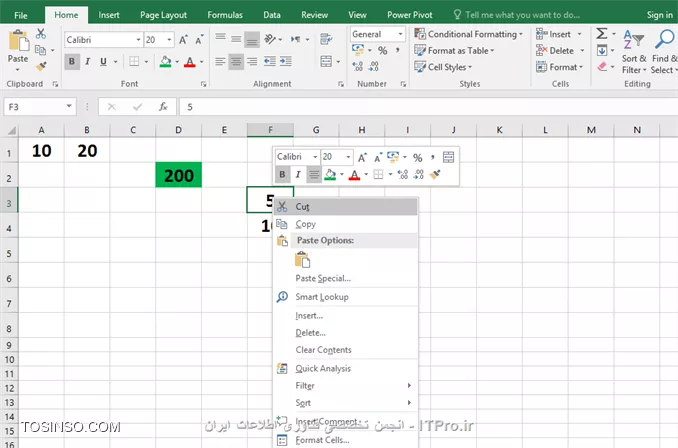Click ribbon Decrease Decimal icon

coord(374,66)
